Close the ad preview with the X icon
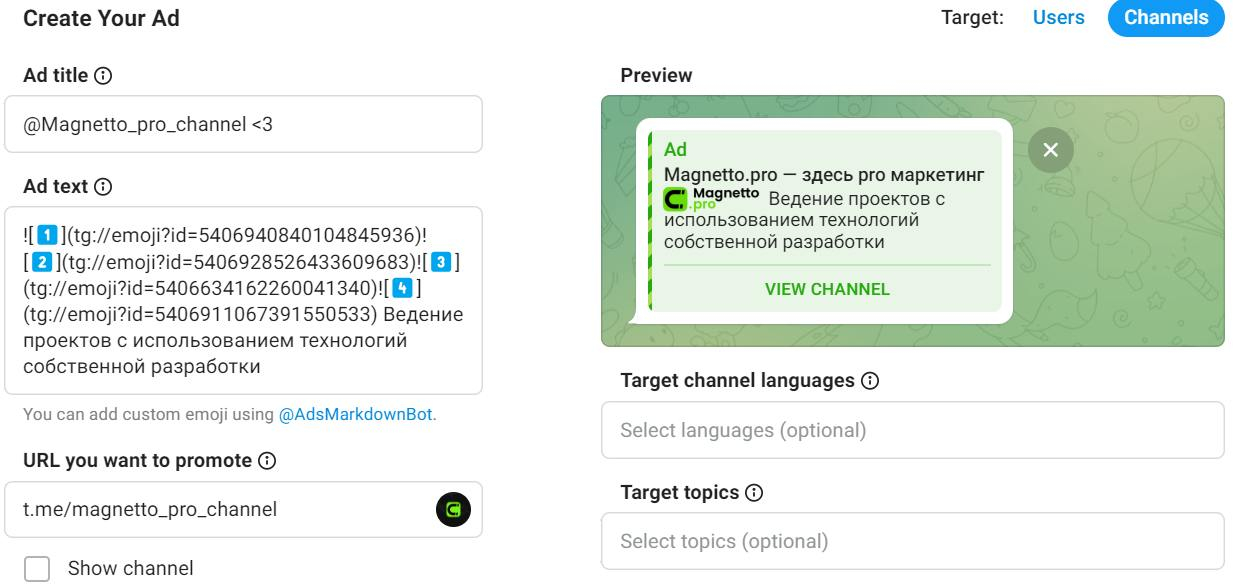This screenshot has height=584, width=1255. coord(1050,150)
